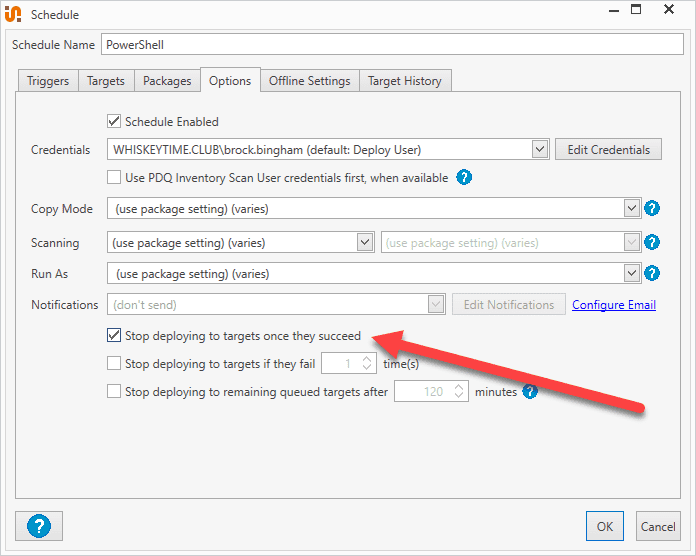Switch to the Target History tab

pos(405,81)
